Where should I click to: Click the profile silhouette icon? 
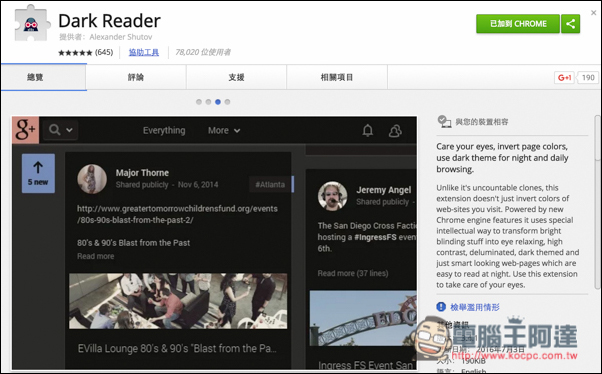pyautogui.click(x=395, y=131)
